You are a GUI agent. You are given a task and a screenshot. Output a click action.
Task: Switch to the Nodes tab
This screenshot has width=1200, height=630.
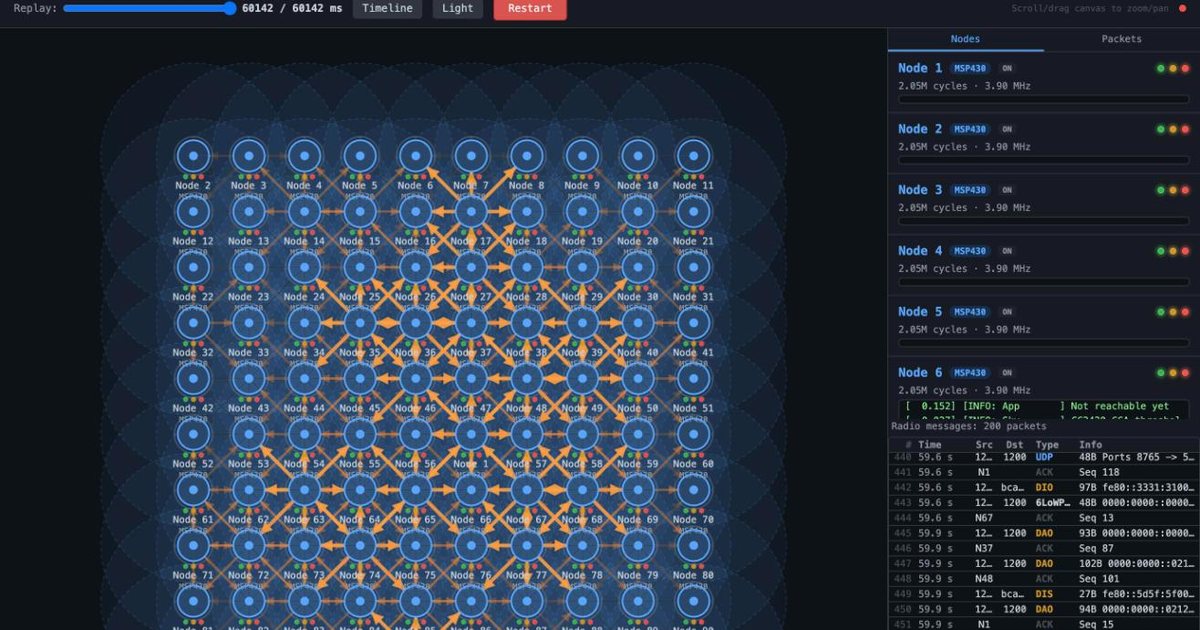[x=965, y=39]
